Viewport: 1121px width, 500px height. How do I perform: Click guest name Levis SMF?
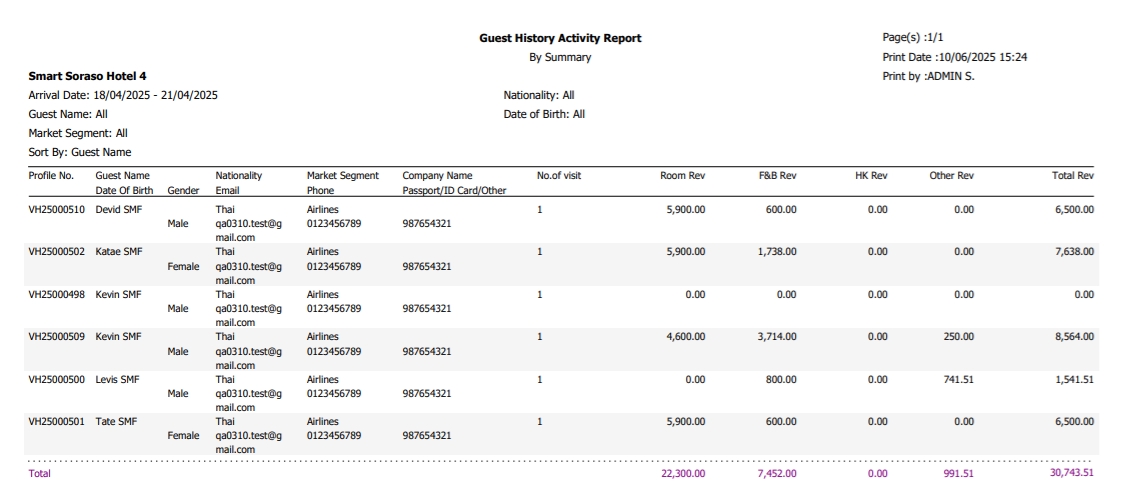[x=118, y=380]
